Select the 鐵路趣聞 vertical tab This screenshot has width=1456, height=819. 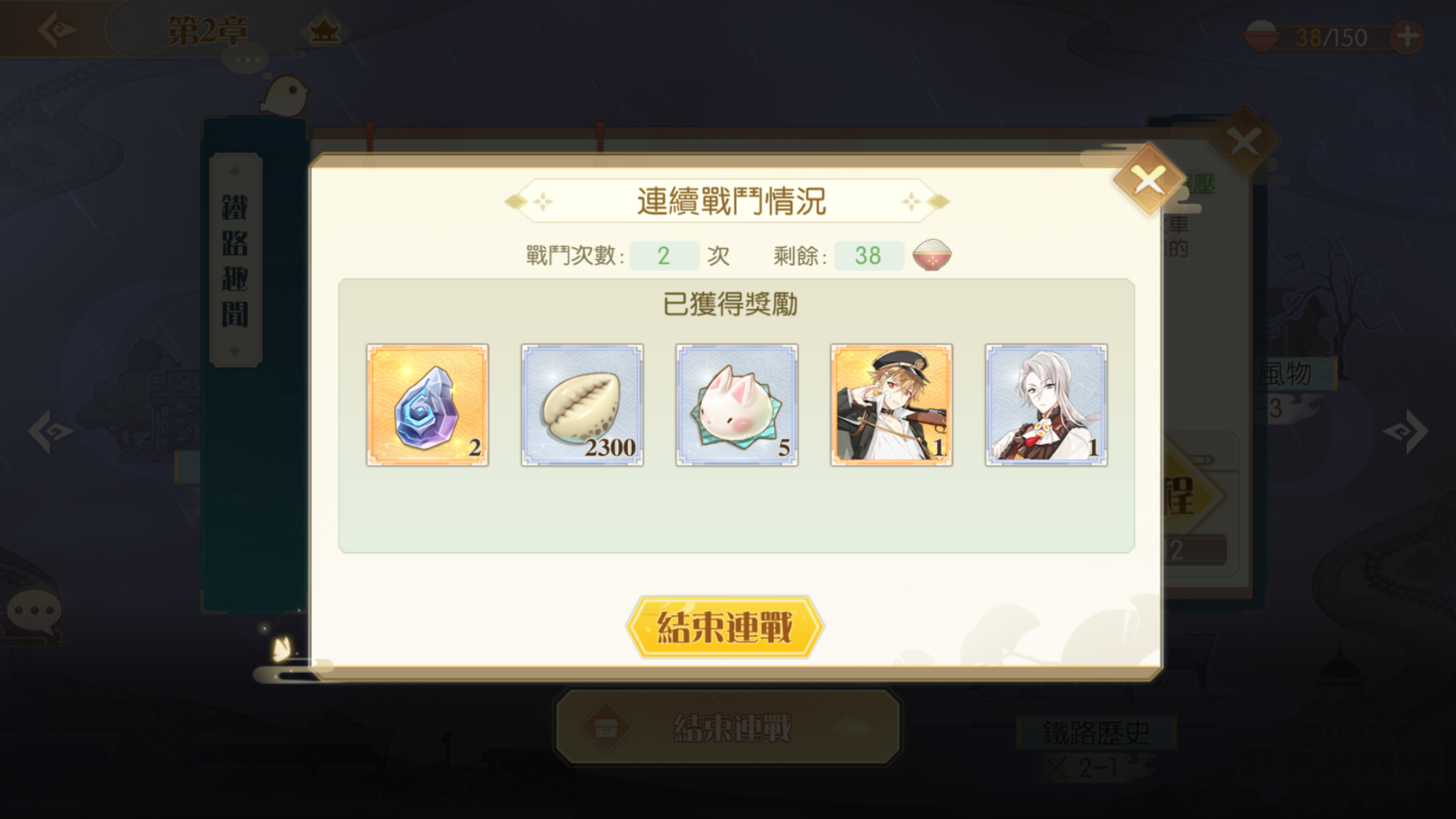click(x=235, y=260)
